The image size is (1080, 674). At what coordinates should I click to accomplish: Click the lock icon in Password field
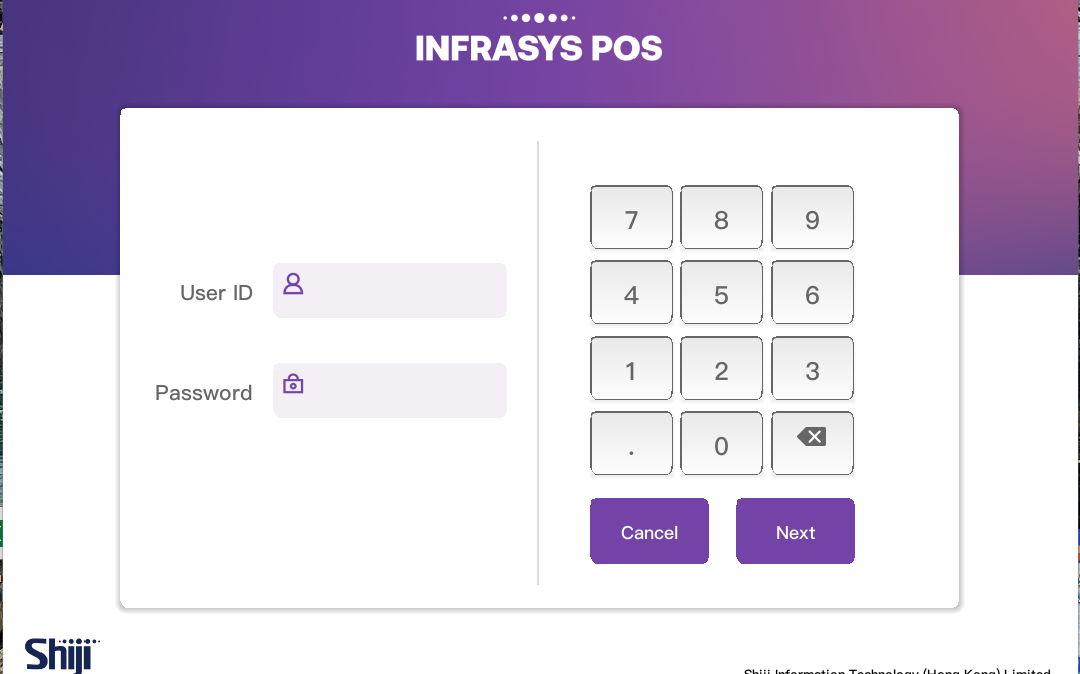click(x=293, y=384)
